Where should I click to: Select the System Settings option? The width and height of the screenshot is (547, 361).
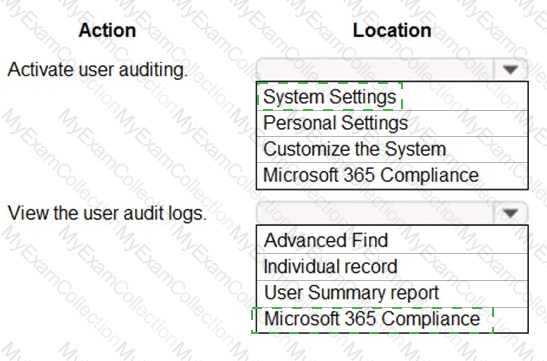[x=392, y=97]
